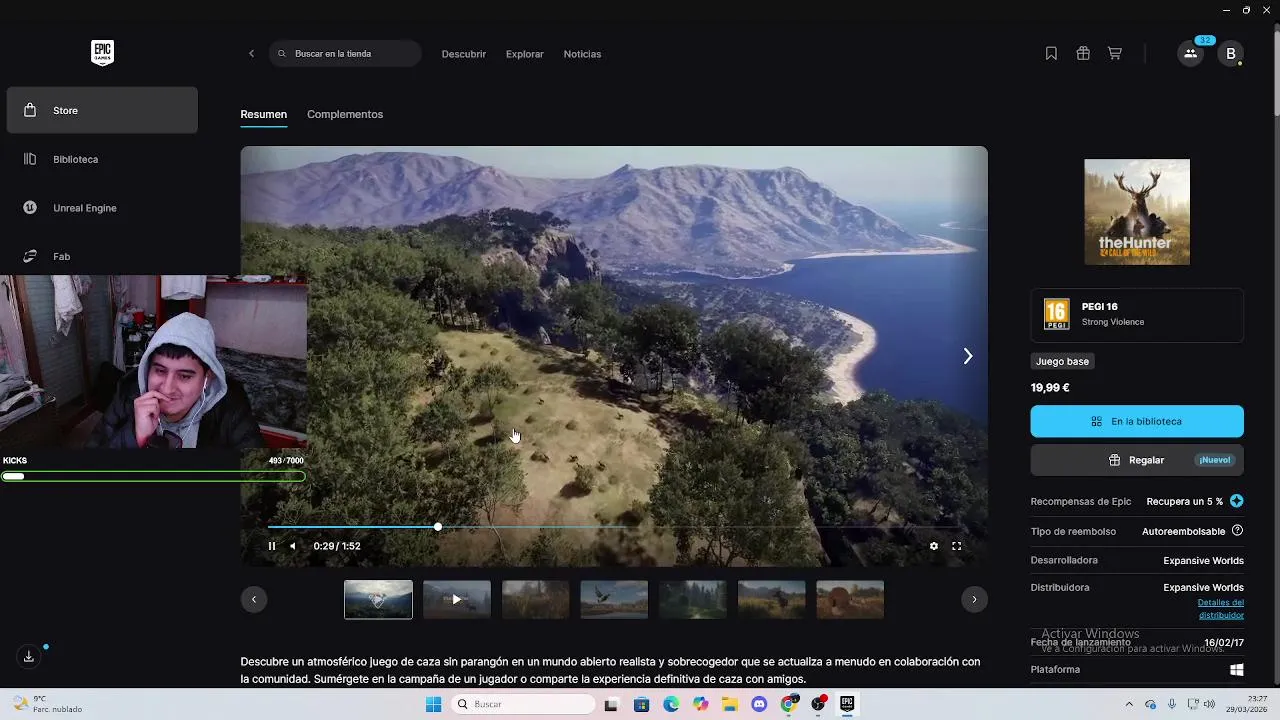Image resolution: width=1280 pixels, height=720 pixels.
Task: Click the PEGI 16 rating badge
Action: (x=1057, y=314)
